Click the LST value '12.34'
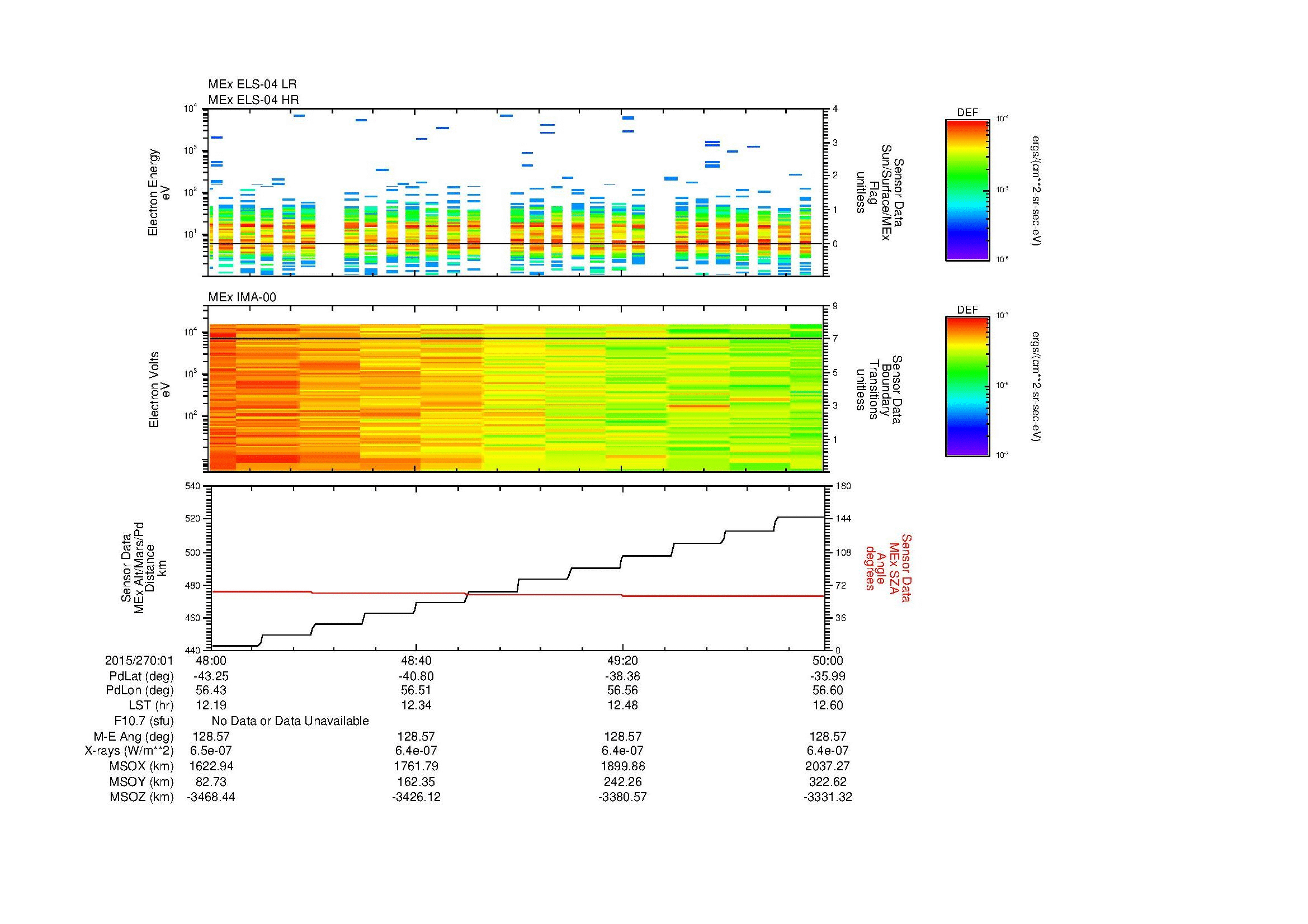Image resolution: width=1308 pixels, height=924 pixels. click(x=417, y=705)
